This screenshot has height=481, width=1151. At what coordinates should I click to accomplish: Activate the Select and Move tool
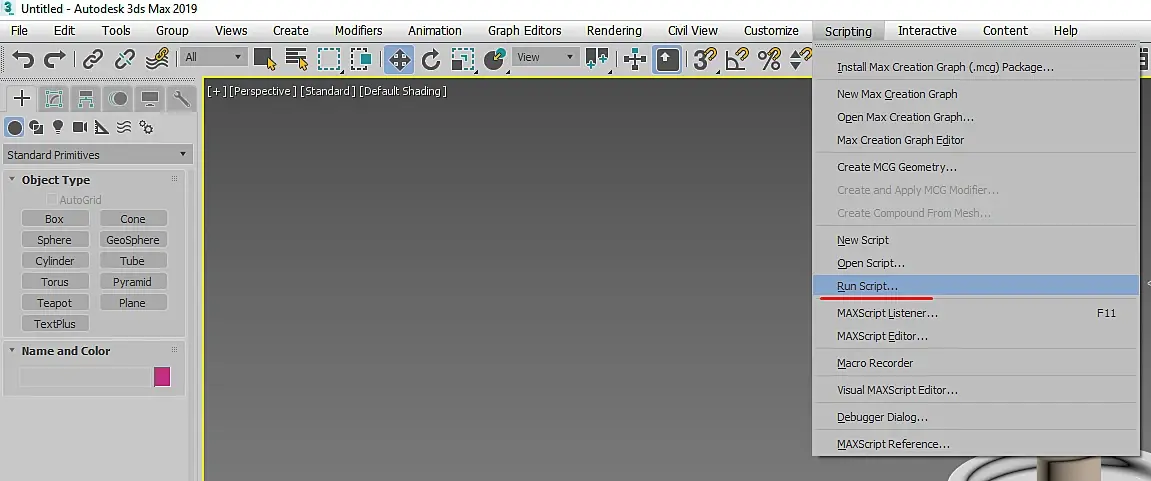click(399, 59)
